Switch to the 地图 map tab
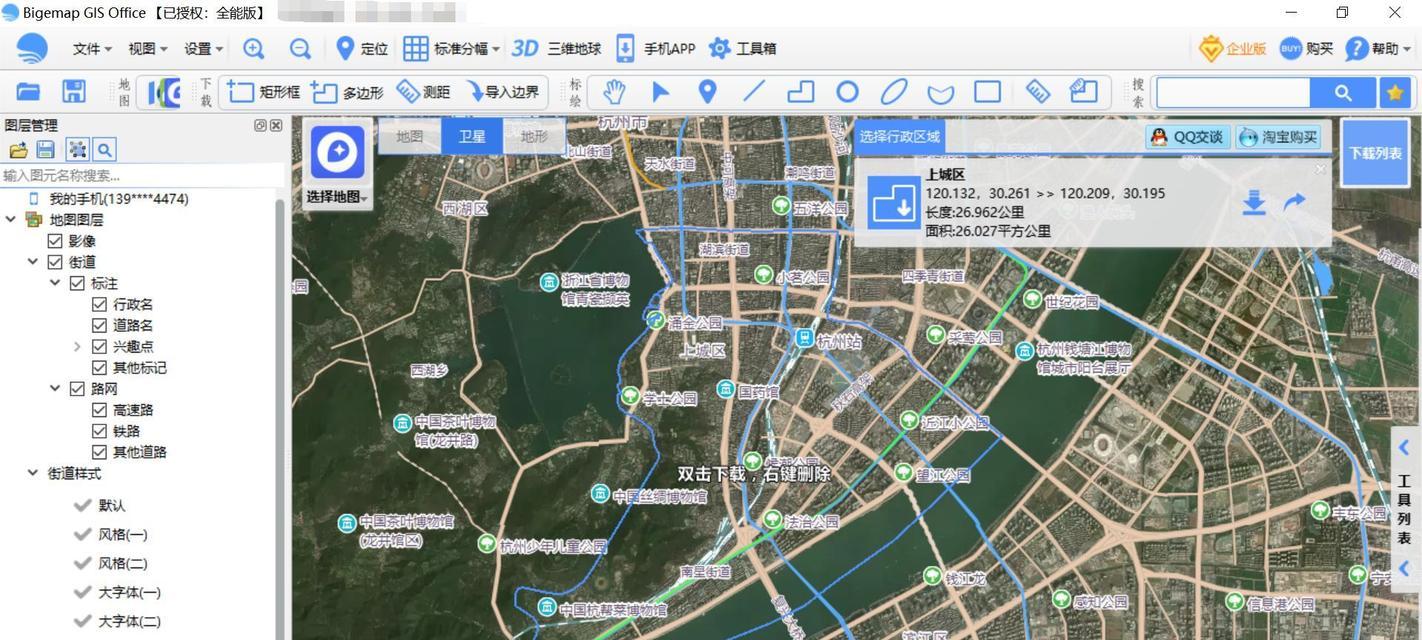 [x=409, y=136]
